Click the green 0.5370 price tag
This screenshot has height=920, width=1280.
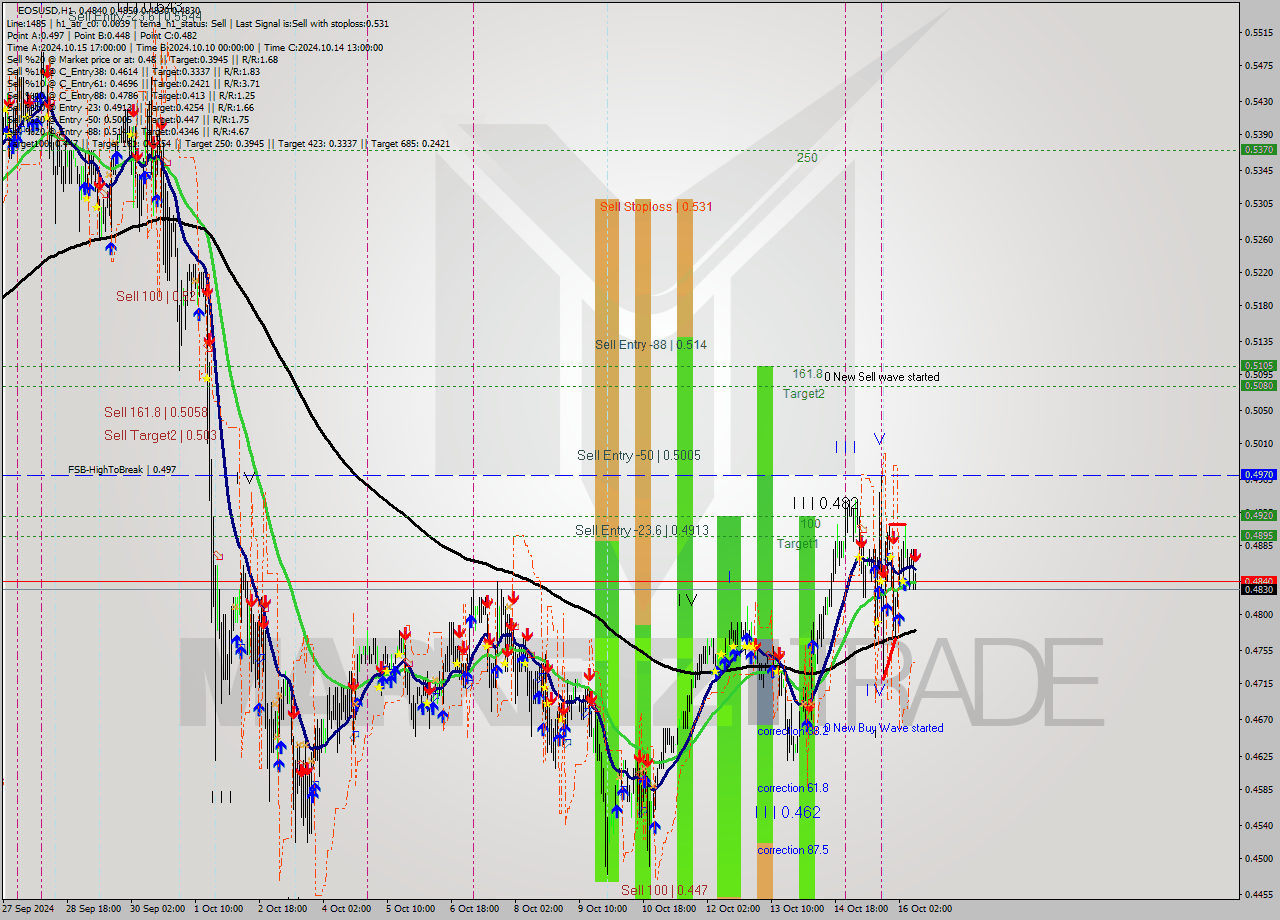[1258, 149]
